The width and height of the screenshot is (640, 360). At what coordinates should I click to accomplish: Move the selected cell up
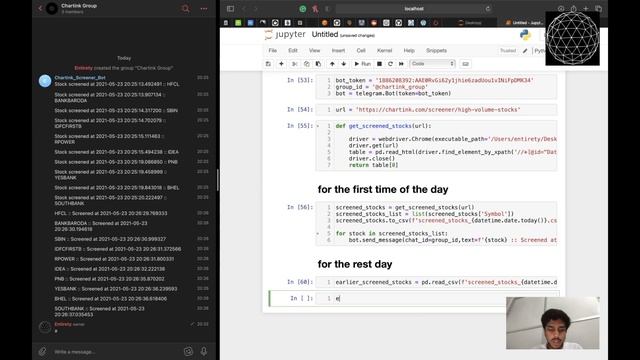click(x=332, y=64)
